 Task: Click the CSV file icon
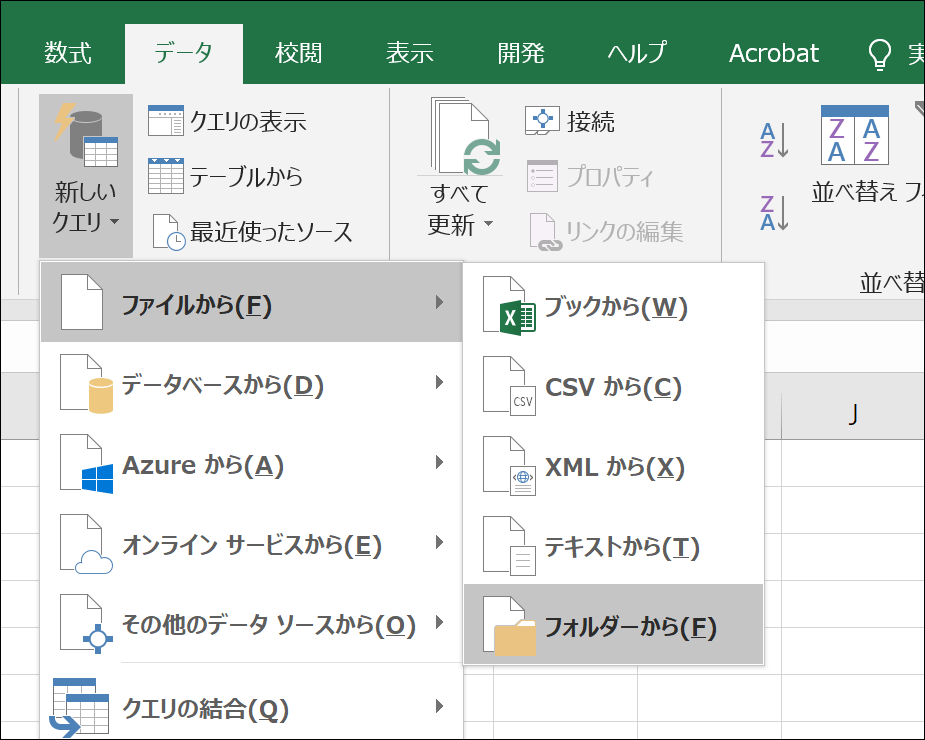(x=509, y=386)
